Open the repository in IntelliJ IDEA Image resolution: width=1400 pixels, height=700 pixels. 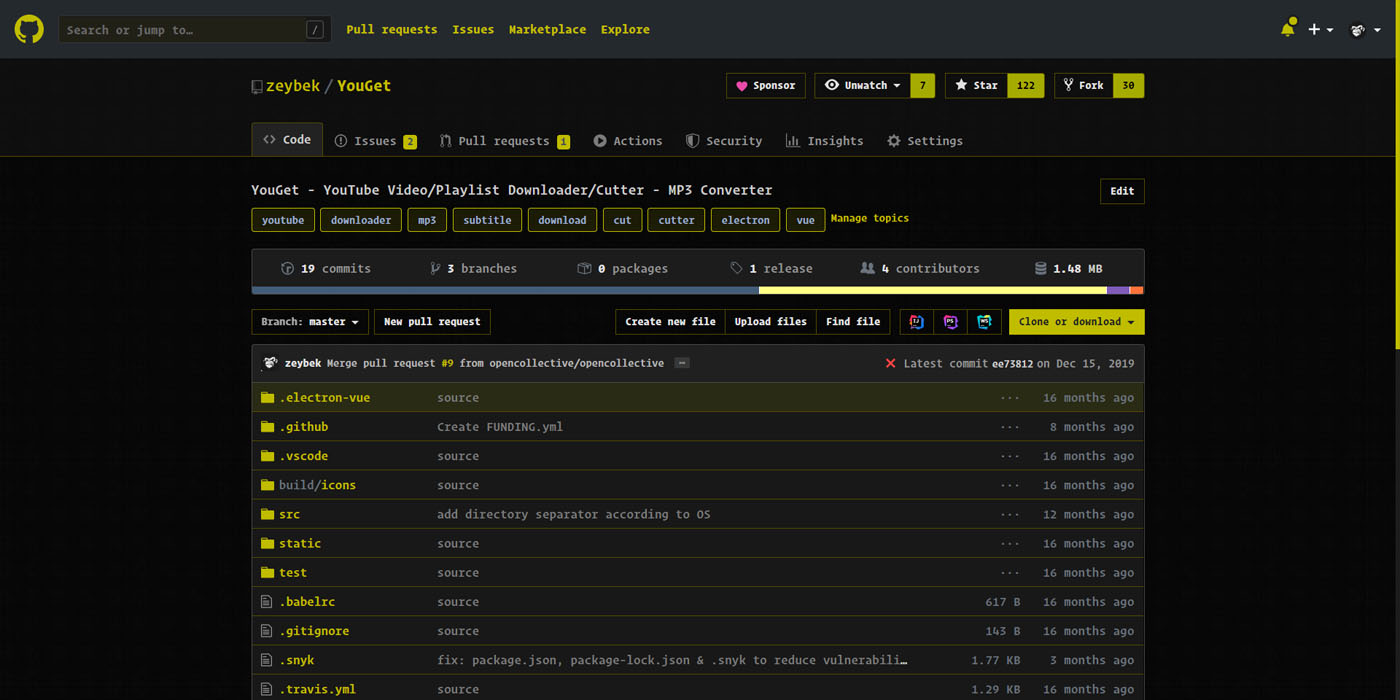[x=915, y=321]
